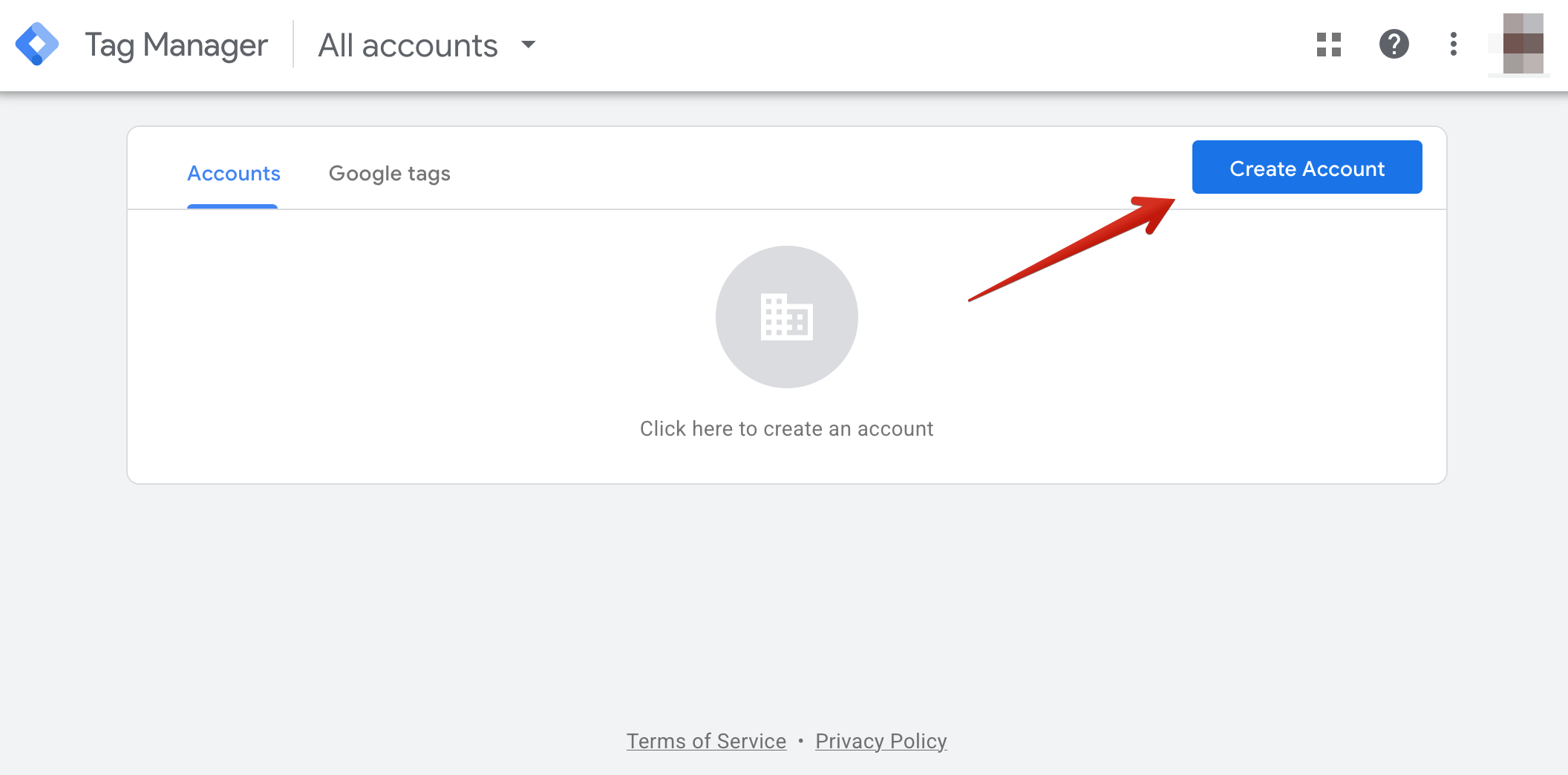
Task: Open the three-dot more options menu
Action: click(1454, 45)
